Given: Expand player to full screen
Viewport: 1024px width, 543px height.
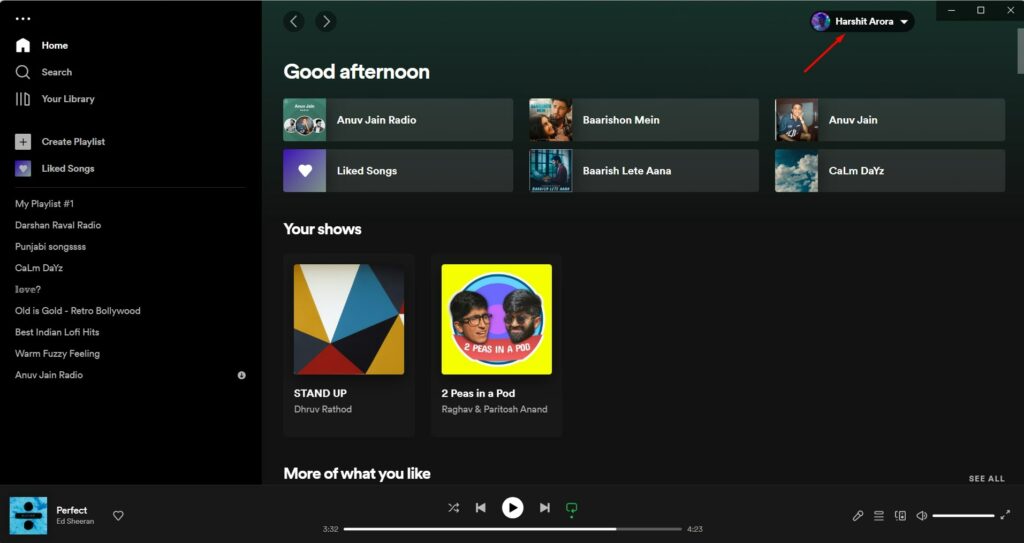Looking at the screenshot, I should [x=1005, y=516].
